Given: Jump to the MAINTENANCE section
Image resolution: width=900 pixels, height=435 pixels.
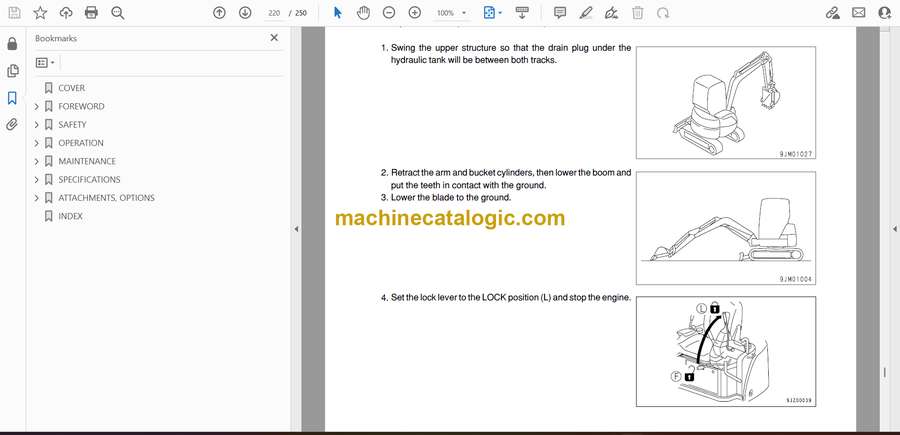Looking at the screenshot, I should (x=87, y=161).
